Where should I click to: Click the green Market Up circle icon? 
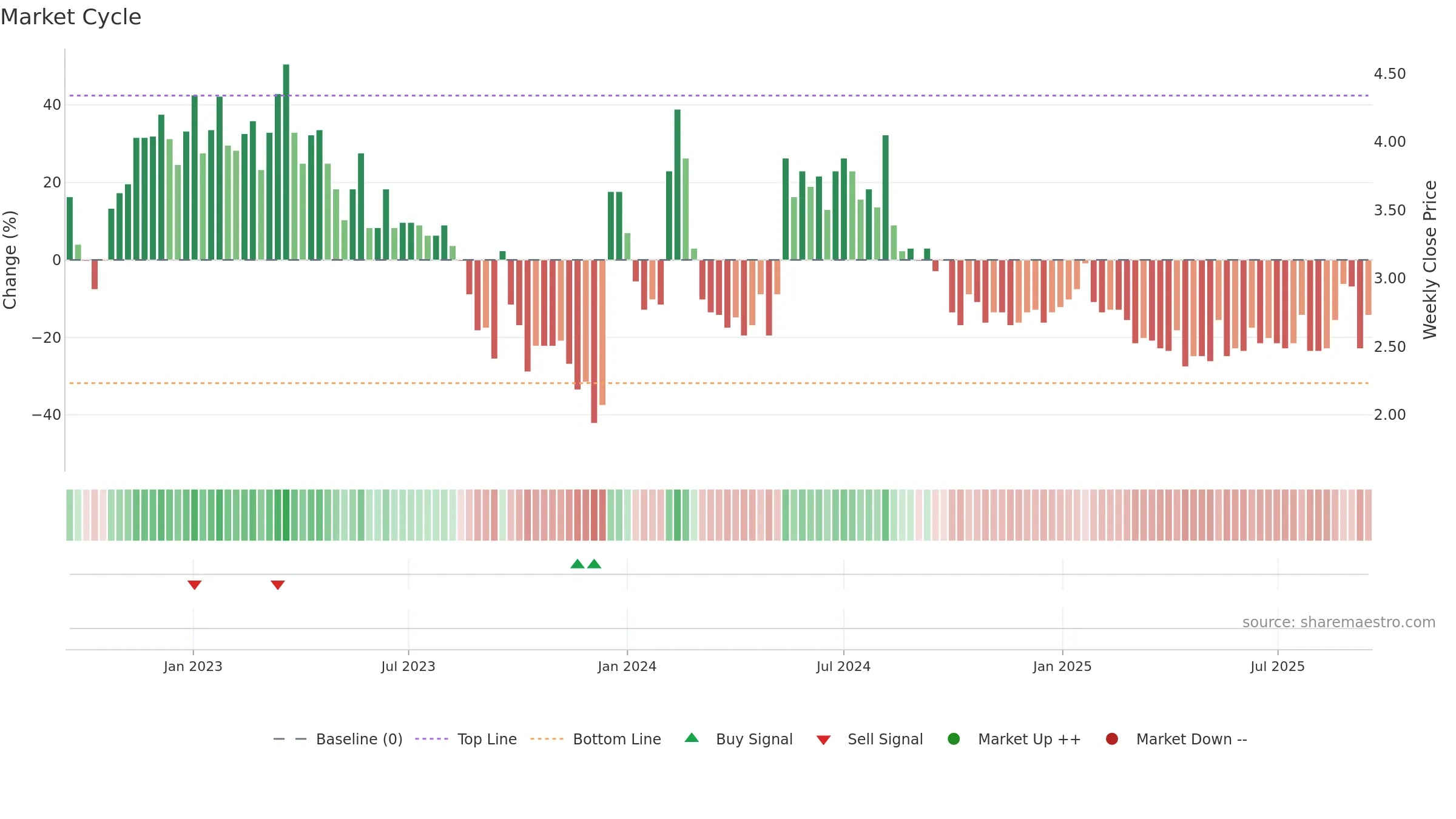954,739
